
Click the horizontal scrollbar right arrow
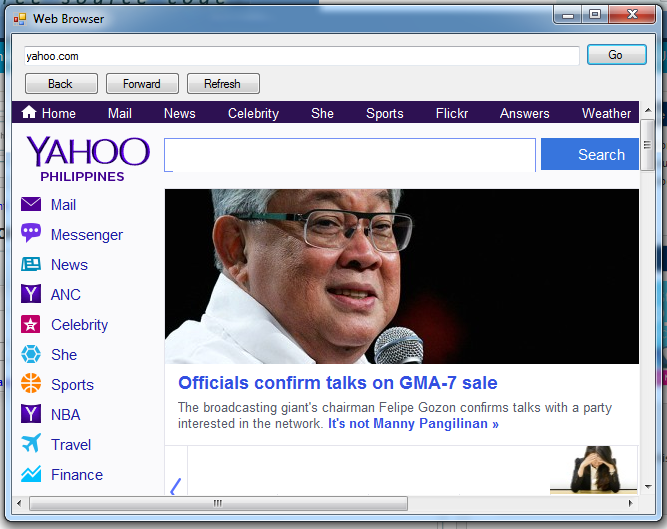coord(630,503)
